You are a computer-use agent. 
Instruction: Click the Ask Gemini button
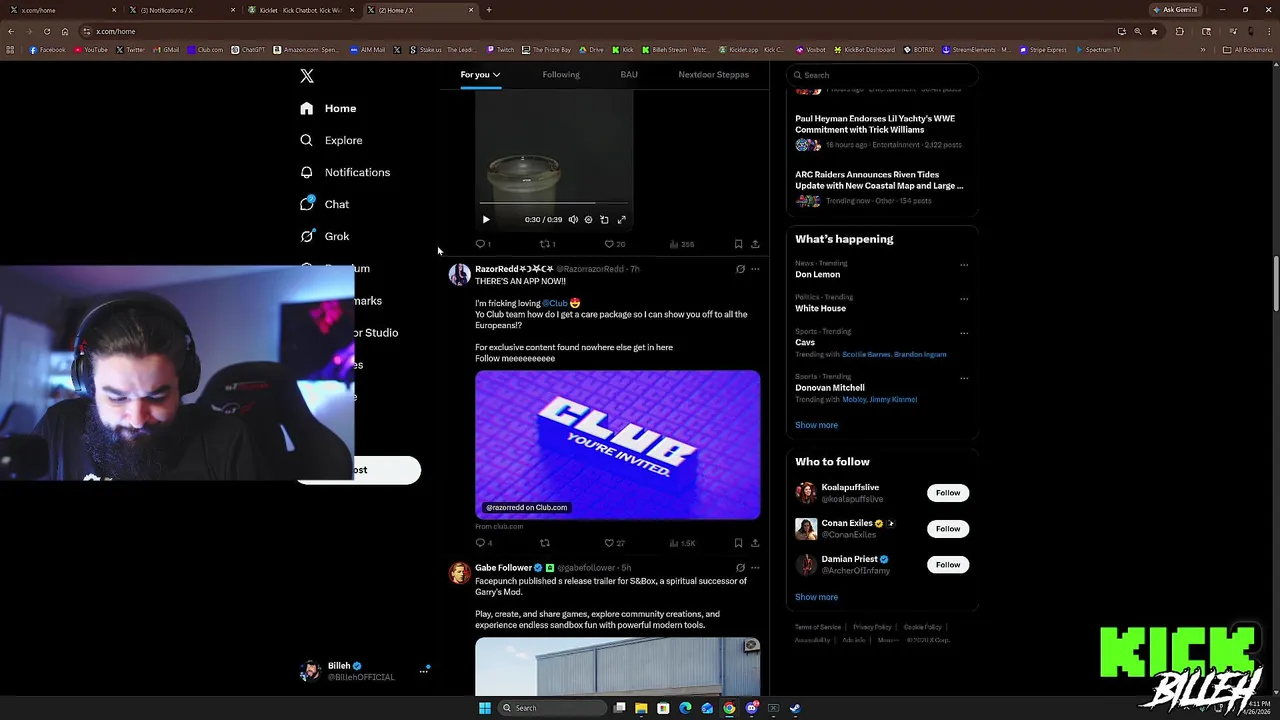coord(1175,10)
